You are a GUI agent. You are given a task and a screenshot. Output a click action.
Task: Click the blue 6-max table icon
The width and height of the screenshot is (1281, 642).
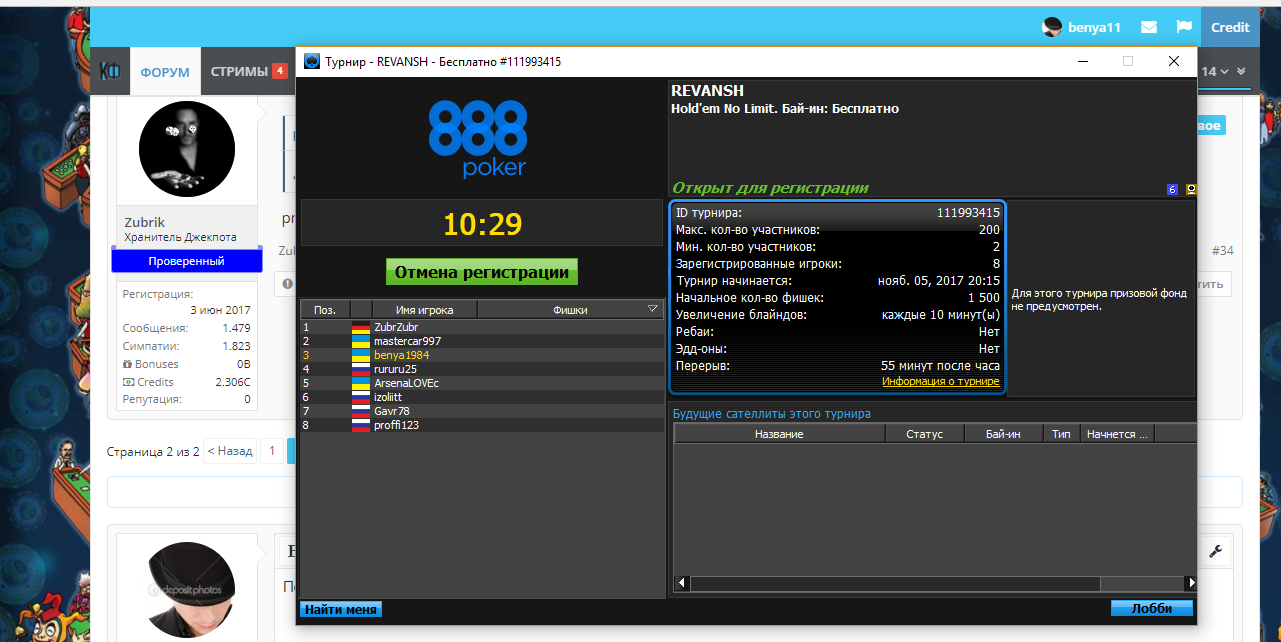(1172, 189)
